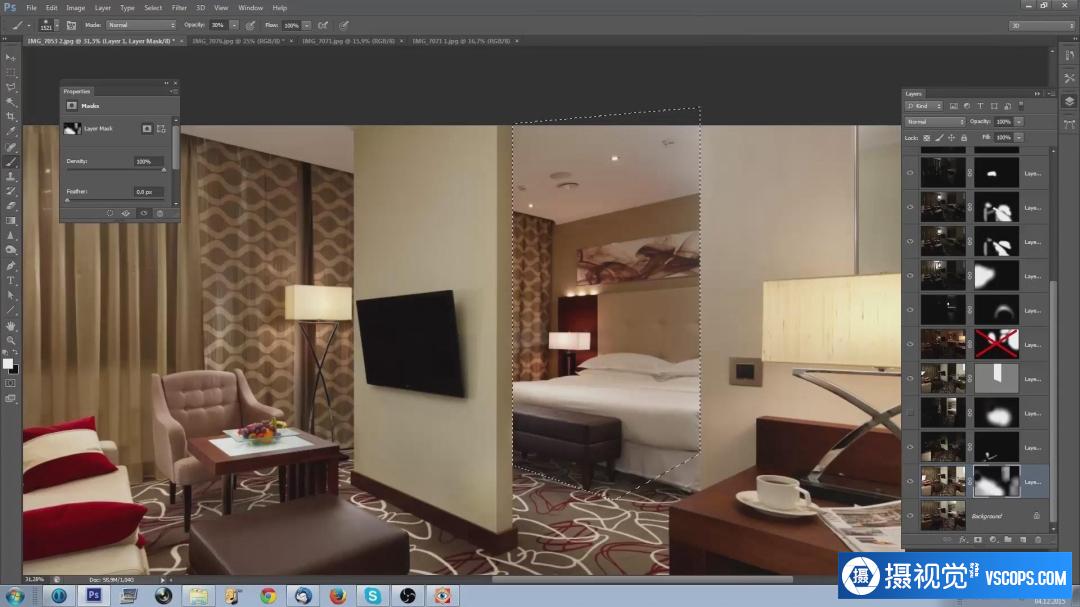The image size is (1080, 607).
Task: Open the Filter menu
Action: pos(179,8)
